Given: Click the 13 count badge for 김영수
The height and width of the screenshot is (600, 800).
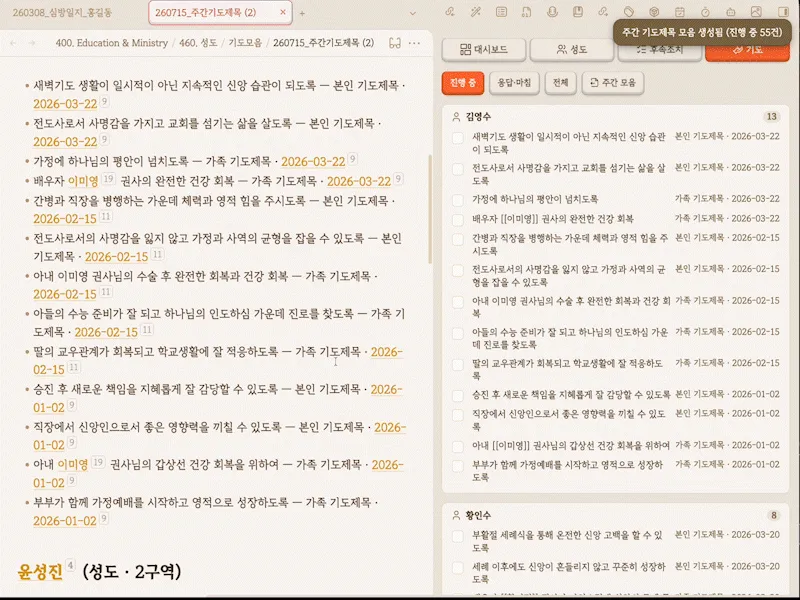Looking at the screenshot, I should point(771,117).
